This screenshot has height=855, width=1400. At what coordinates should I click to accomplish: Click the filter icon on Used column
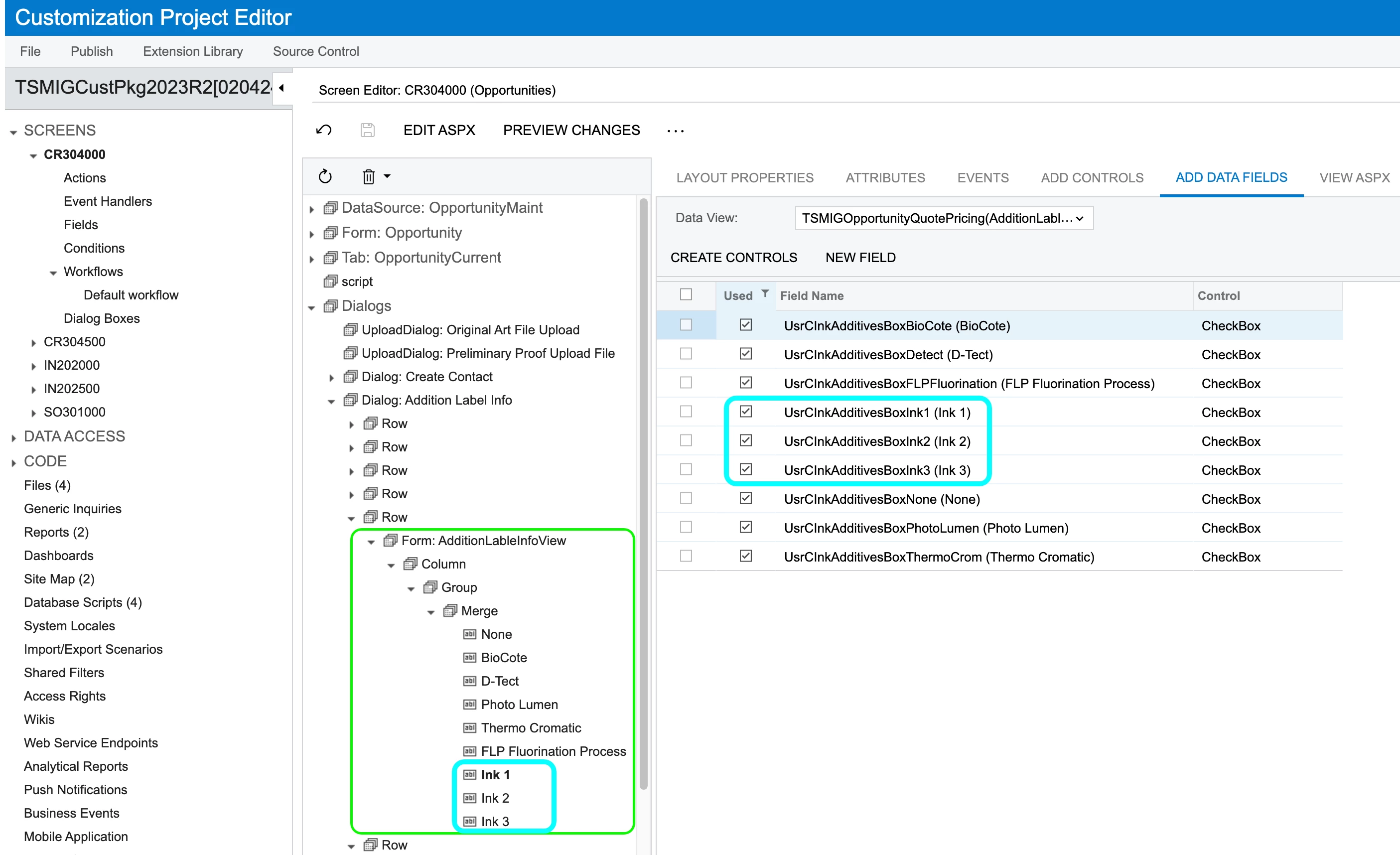click(x=765, y=293)
